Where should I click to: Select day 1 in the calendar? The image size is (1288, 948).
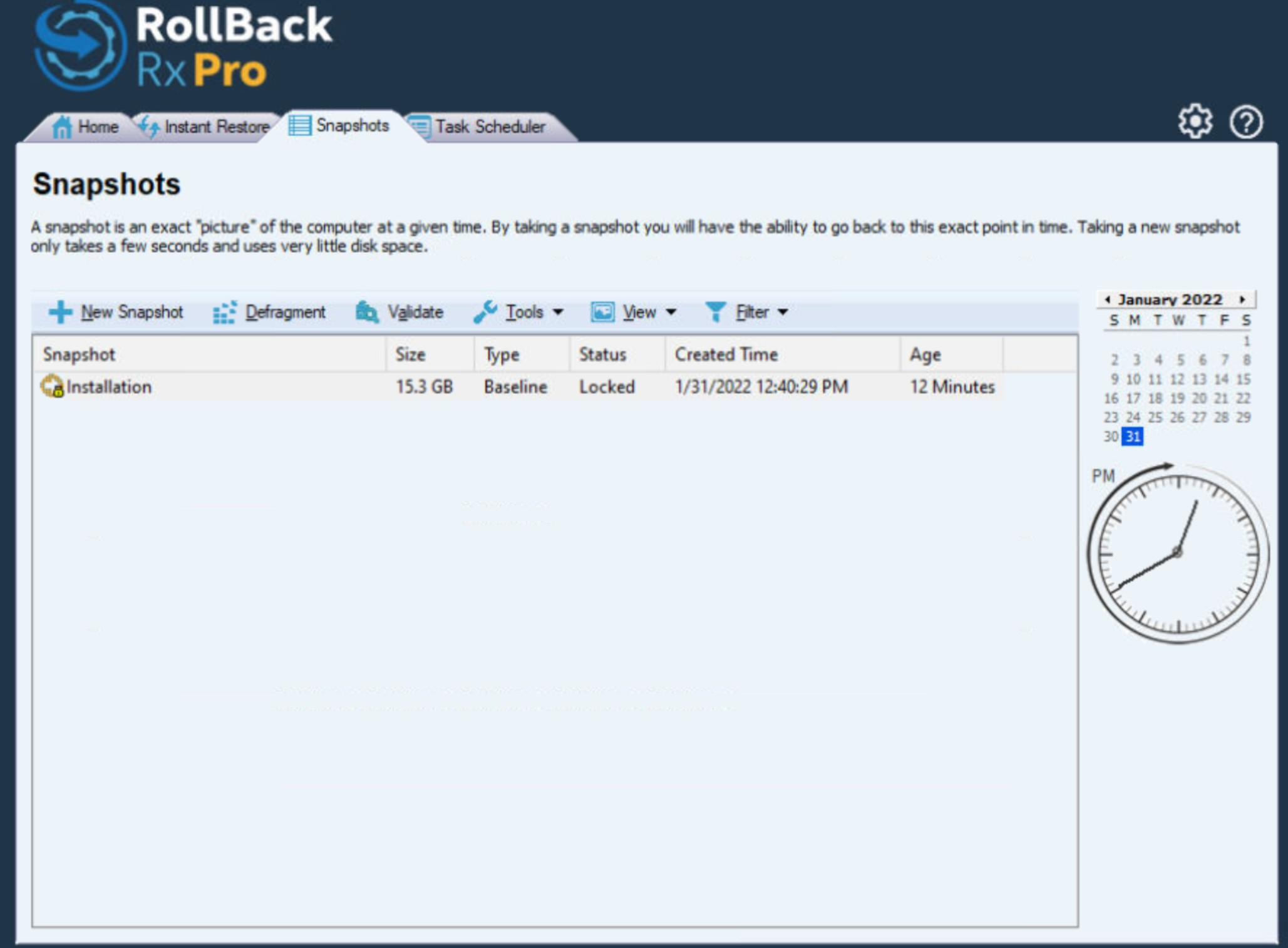(1246, 341)
